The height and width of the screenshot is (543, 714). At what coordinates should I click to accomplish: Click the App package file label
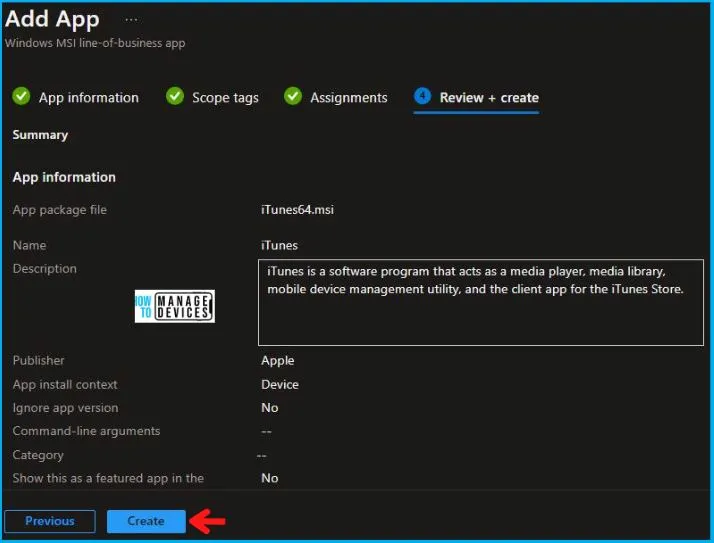60,210
